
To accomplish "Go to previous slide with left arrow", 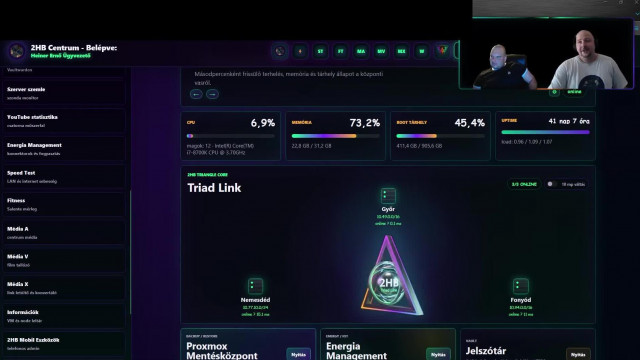I will click(196, 94).
